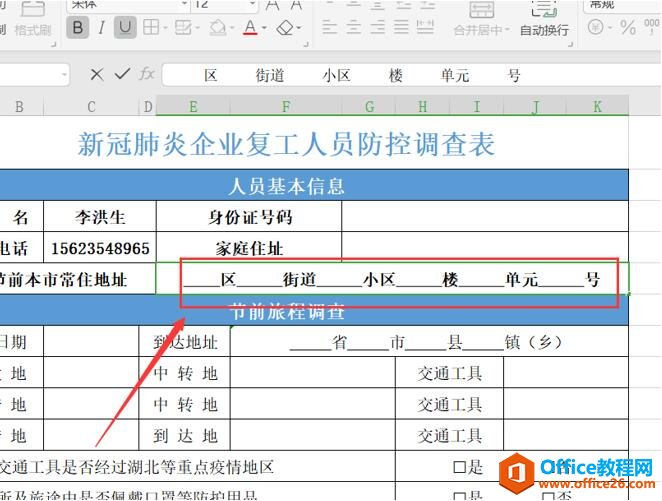Apply the red font color A

coord(250,27)
